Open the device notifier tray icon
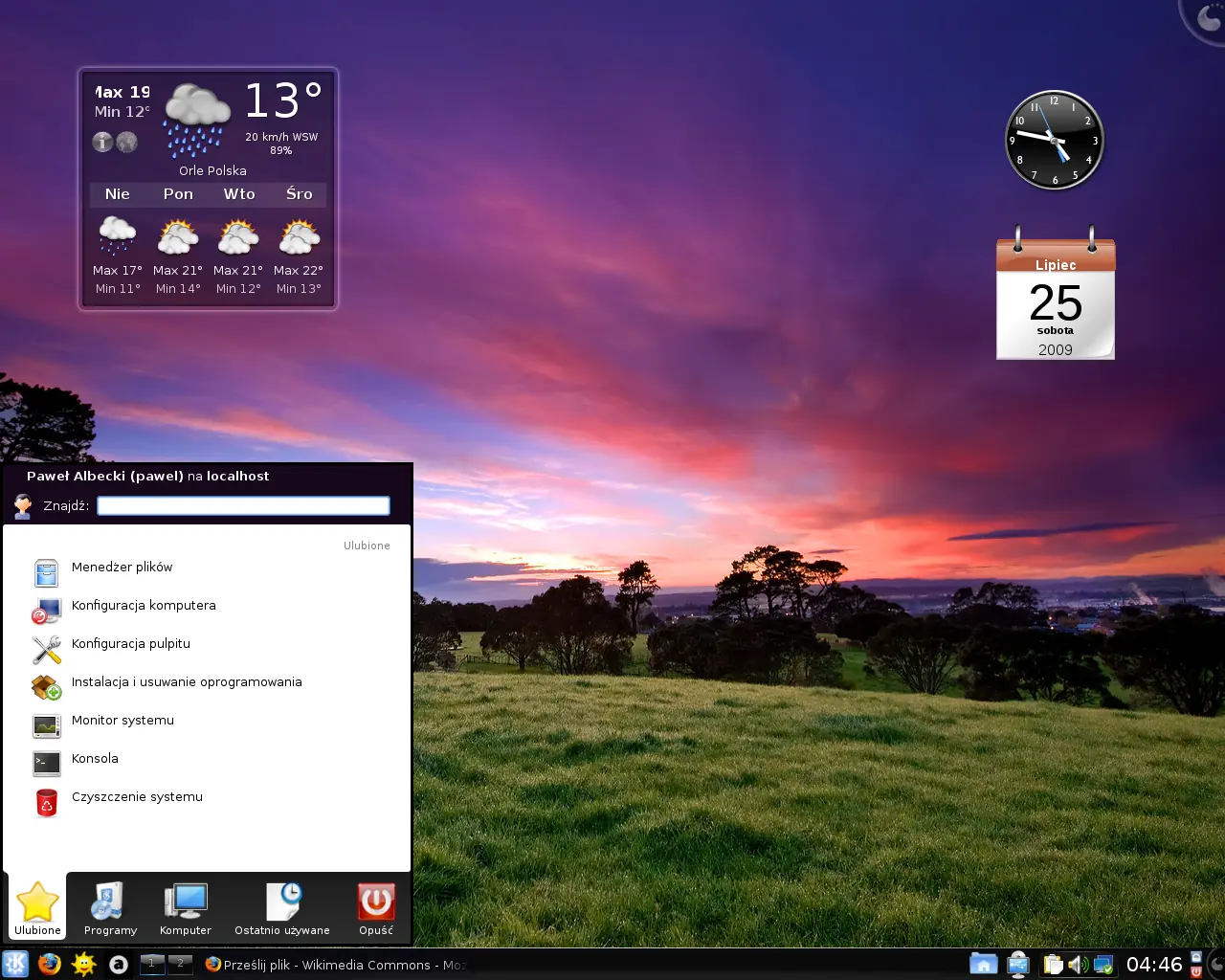 pos(1018,964)
